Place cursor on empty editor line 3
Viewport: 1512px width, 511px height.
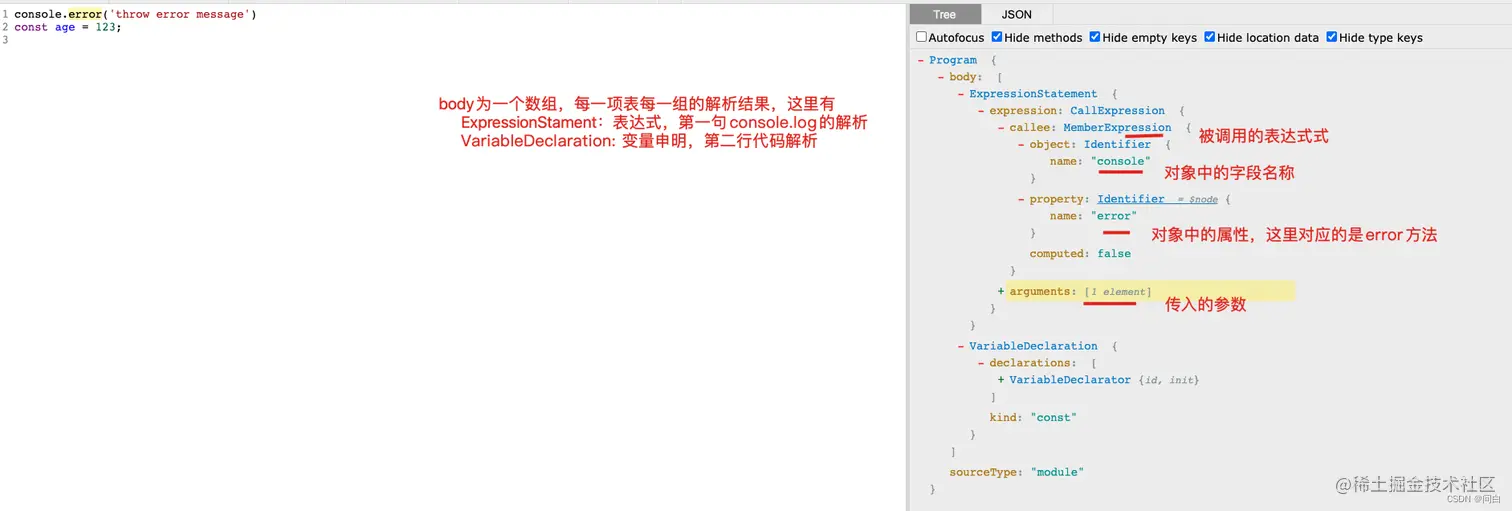[x=460, y=39]
